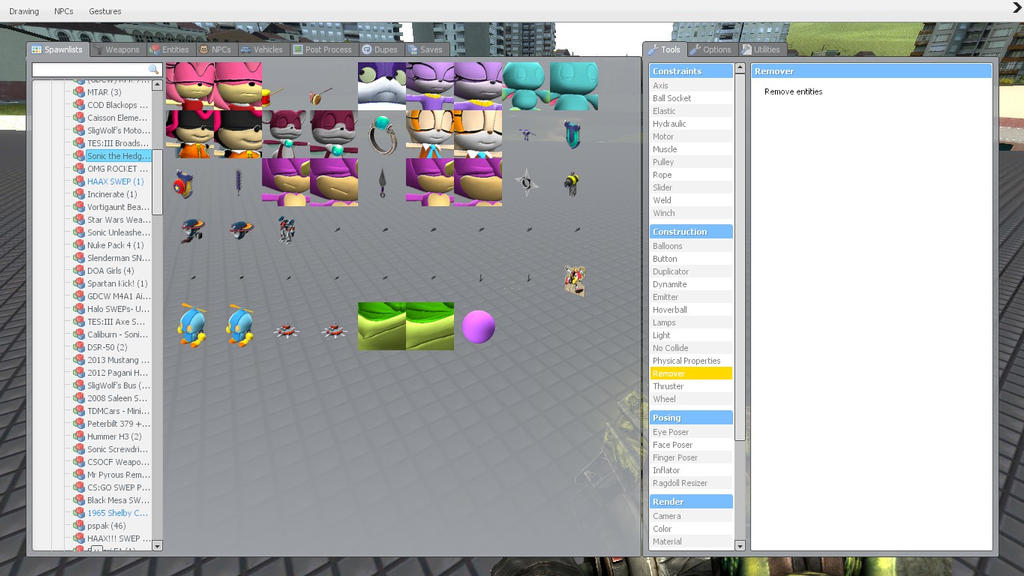Open the Dupes tab
This screenshot has height=576, width=1024.
pos(379,50)
